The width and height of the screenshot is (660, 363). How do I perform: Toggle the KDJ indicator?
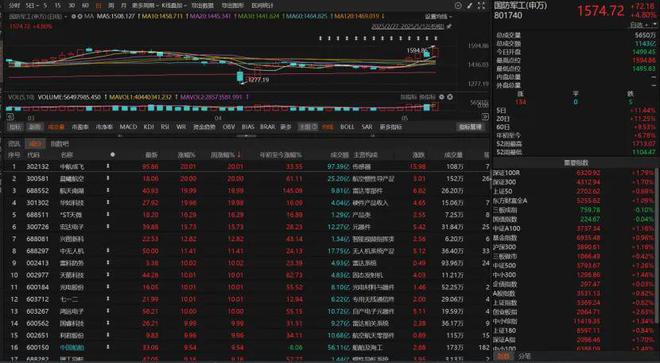pyautogui.click(x=149, y=127)
